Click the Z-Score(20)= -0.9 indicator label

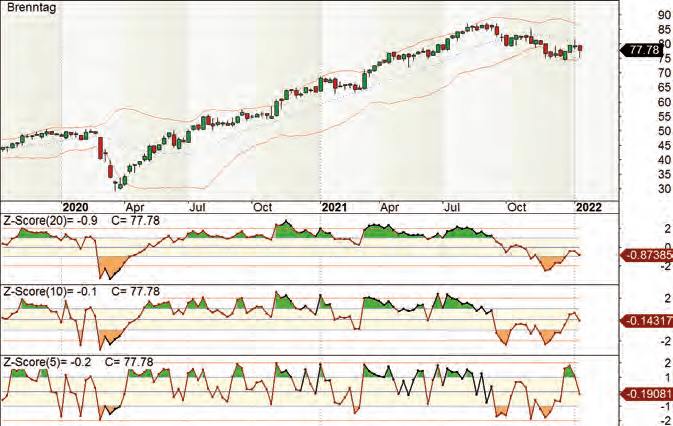[x=51, y=221]
